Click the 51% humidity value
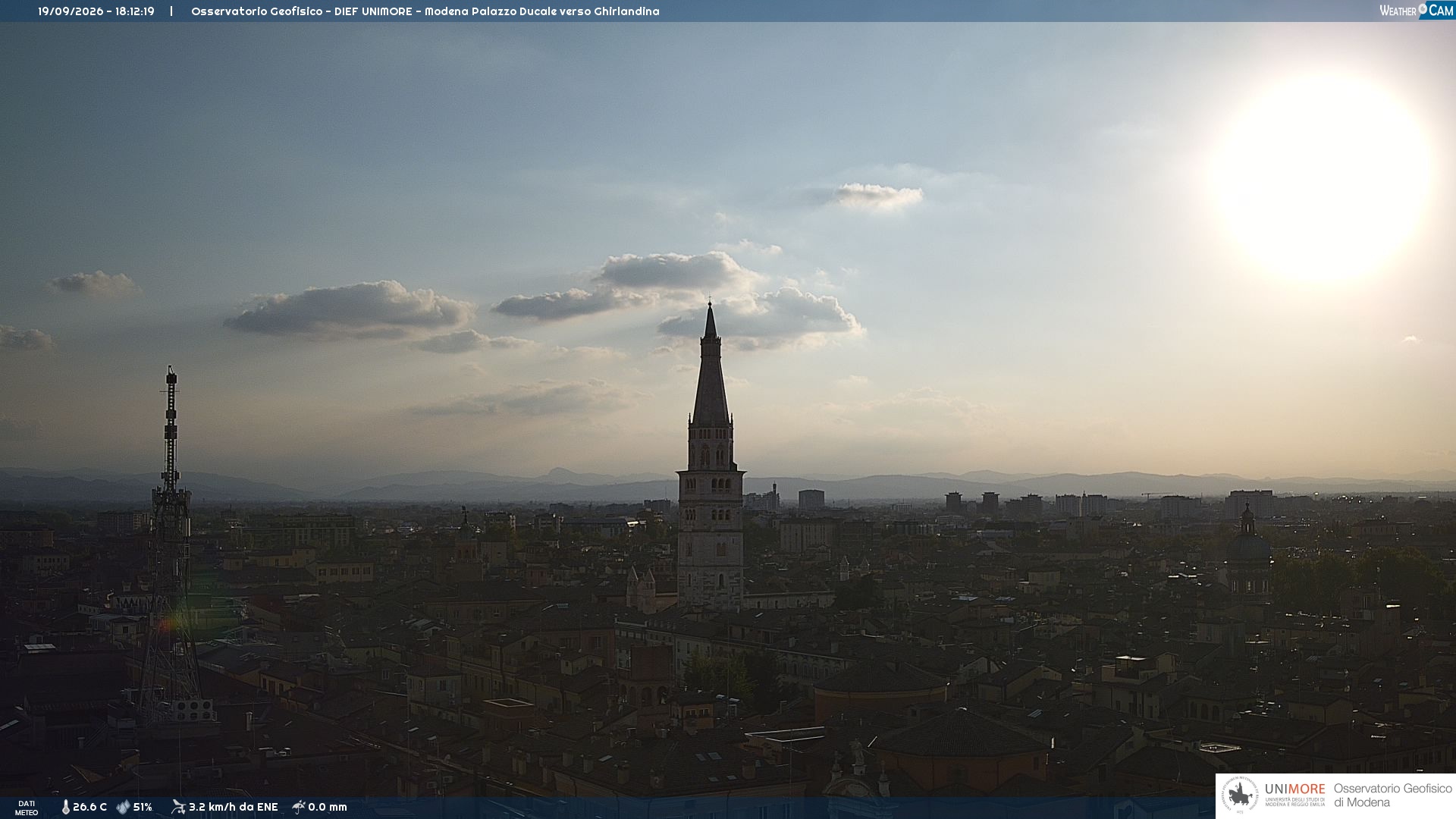The height and width of the screenshot is (819, 1456). pyautogui.click(x=143, y=807)
